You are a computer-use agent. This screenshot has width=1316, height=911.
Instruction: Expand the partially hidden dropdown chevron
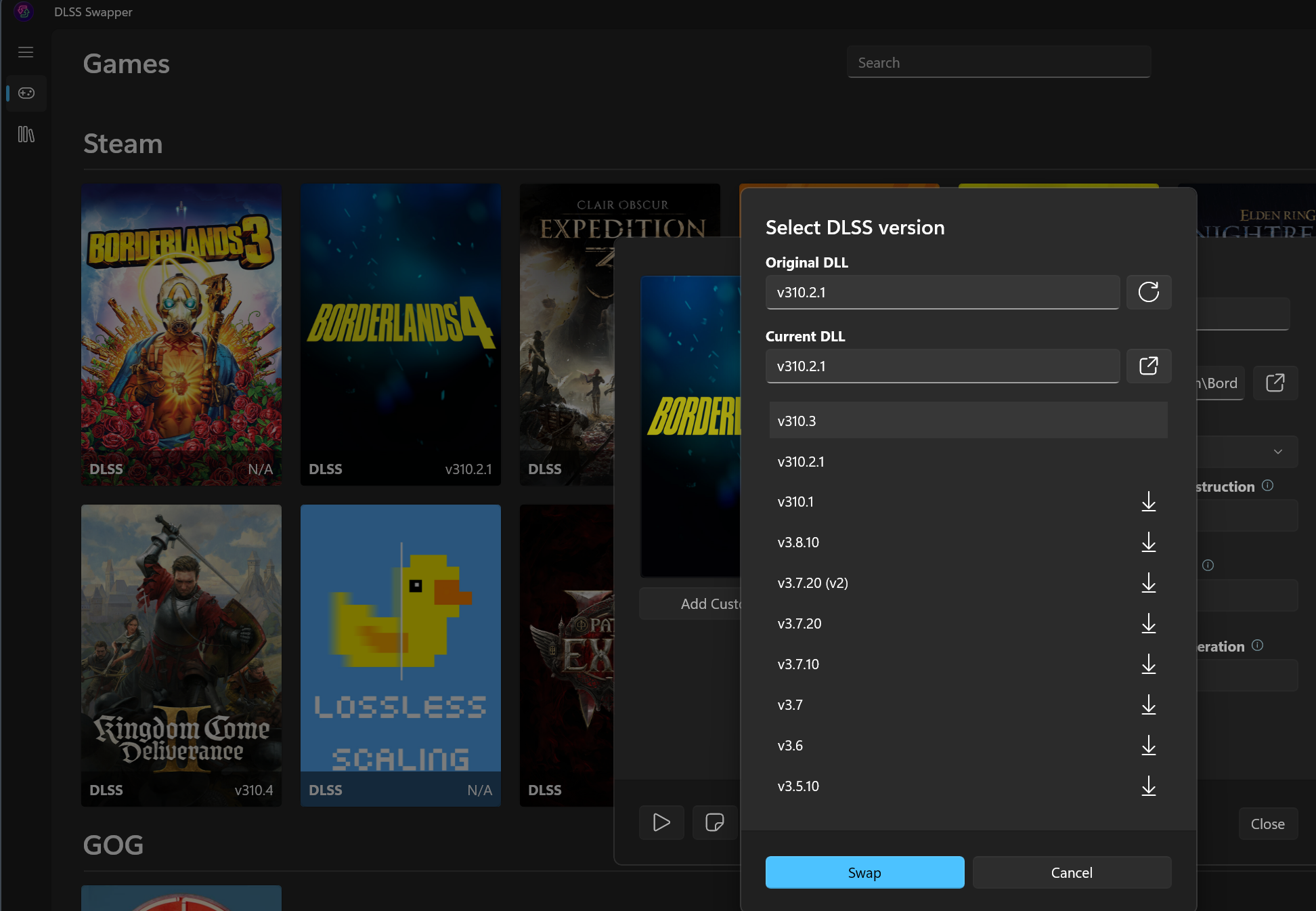pyautogui.click(x=1277, y=452)
